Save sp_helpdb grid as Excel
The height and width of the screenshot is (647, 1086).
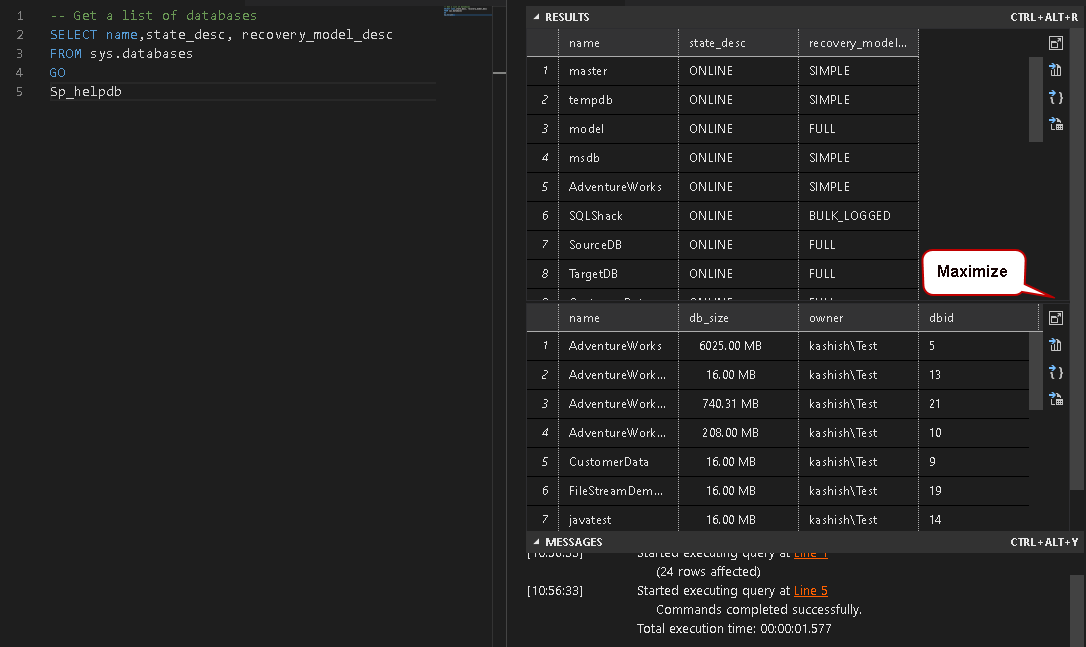1055,399
